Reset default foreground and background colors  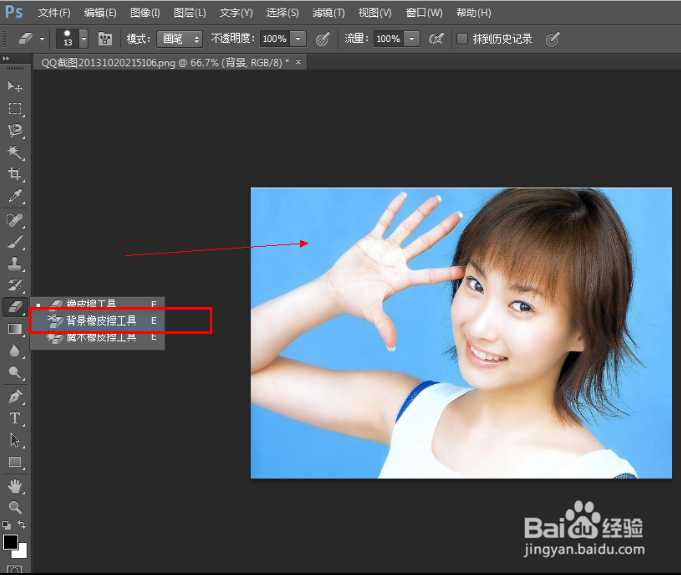7,525
